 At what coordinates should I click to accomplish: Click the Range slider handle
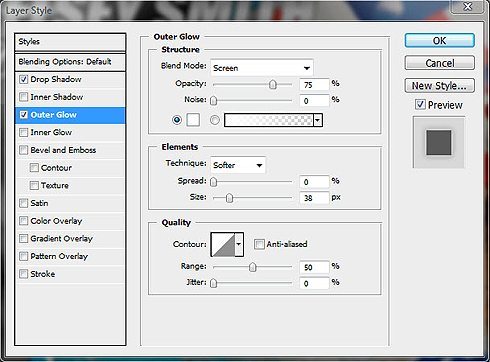coord(253,267)
